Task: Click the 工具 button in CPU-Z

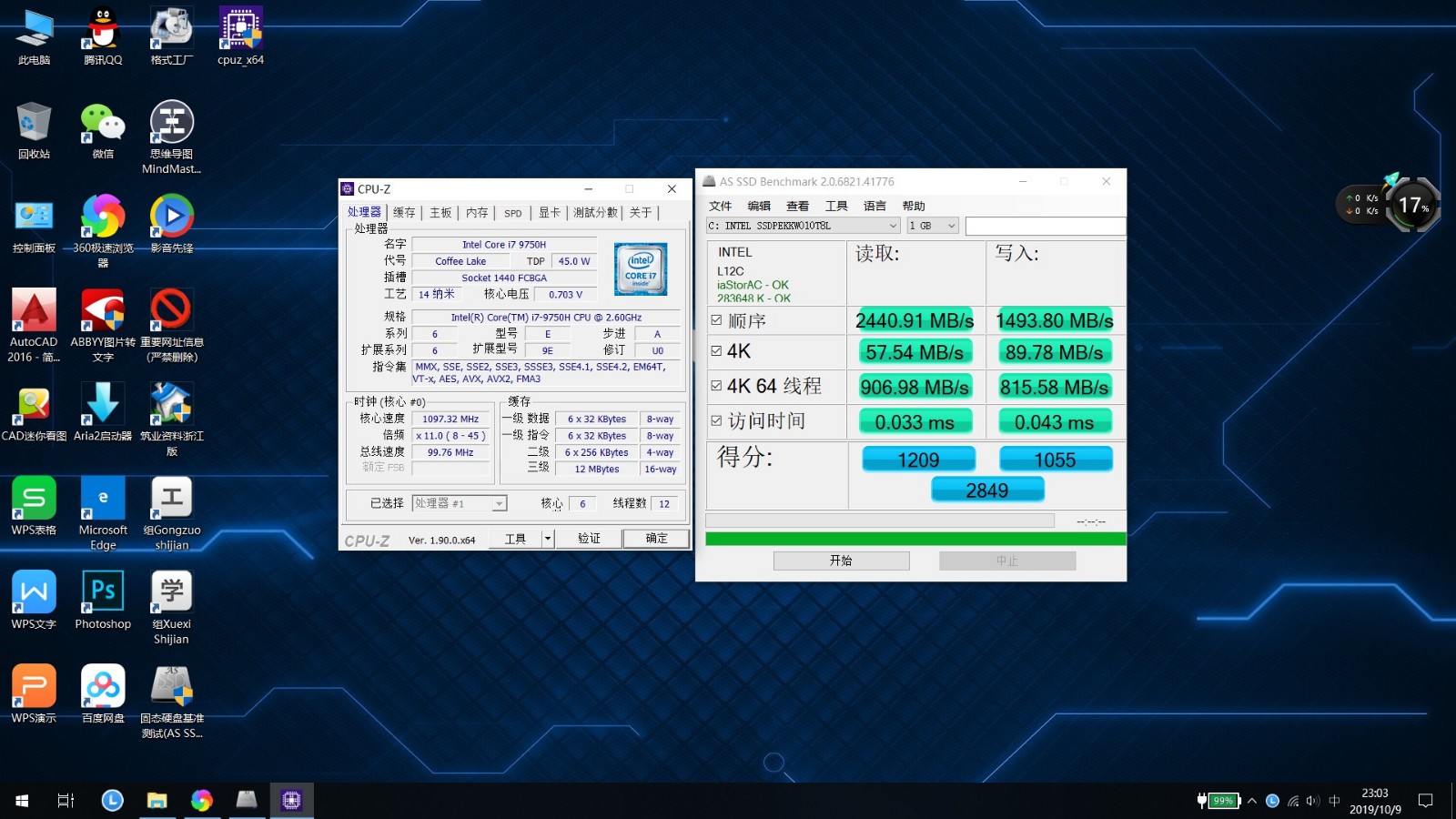Action: (515, 539)
